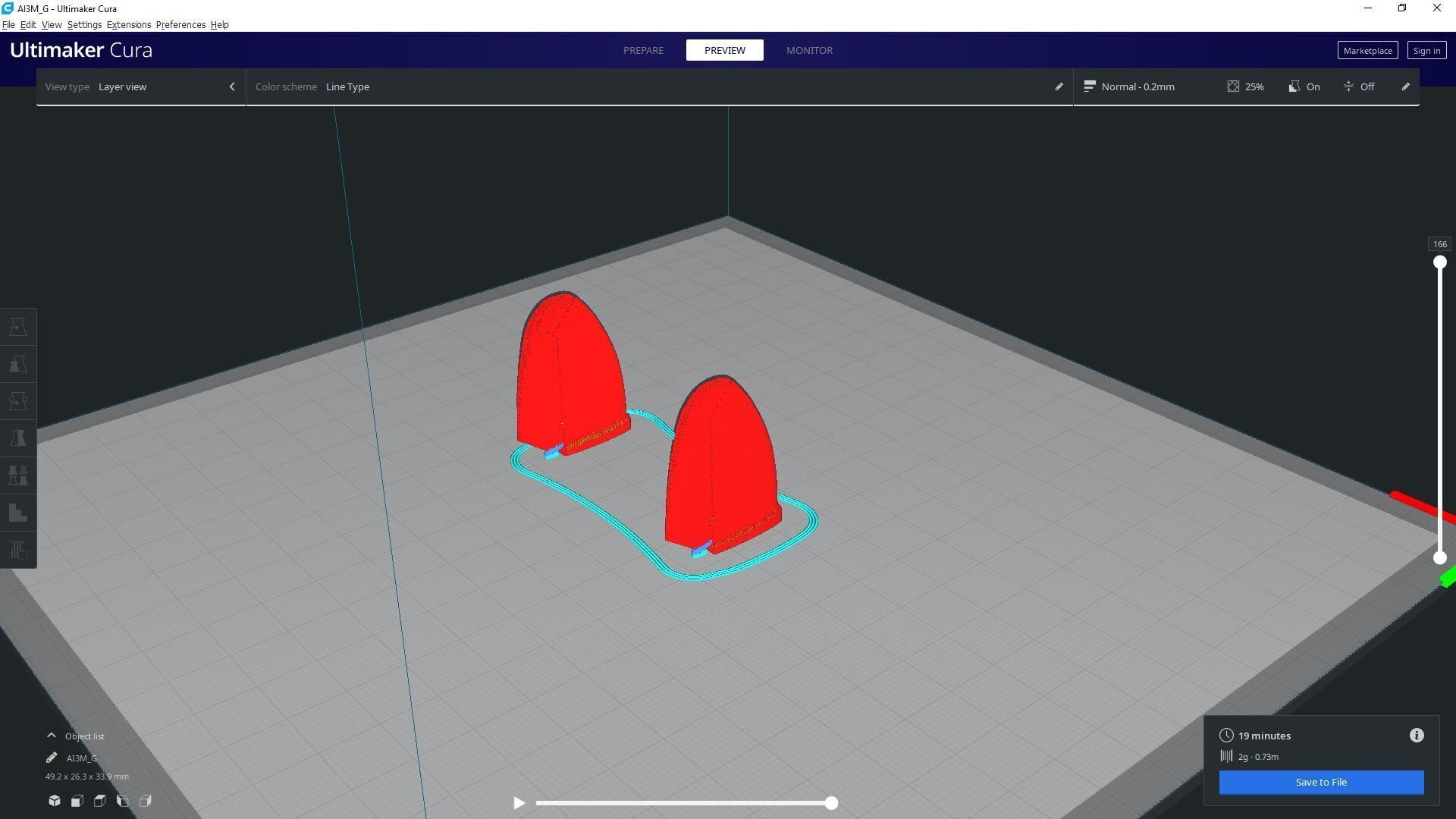Switch to the PREPARE stage tab
Viewport: 1456px width, 819px height.
point(643,50)
